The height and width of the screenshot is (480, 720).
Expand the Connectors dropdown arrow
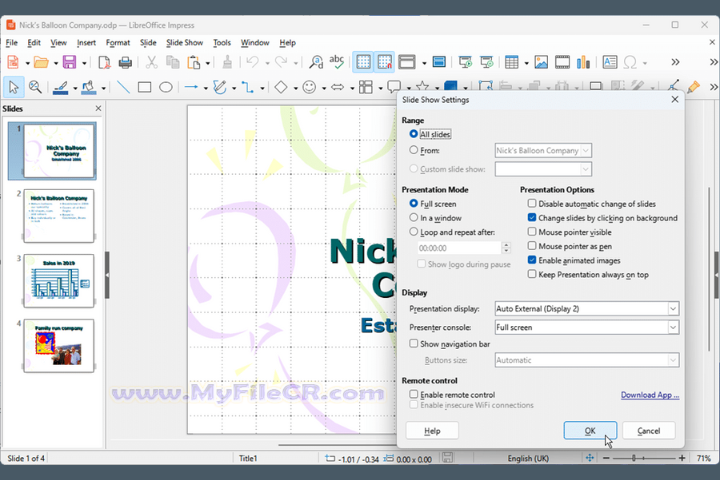click(x=262, y=88)
